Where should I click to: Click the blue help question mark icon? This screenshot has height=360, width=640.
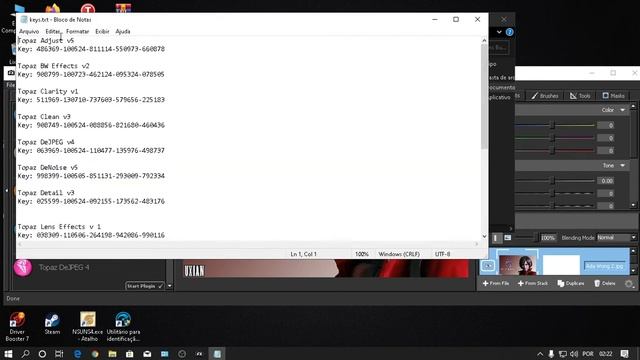(509, 32)
